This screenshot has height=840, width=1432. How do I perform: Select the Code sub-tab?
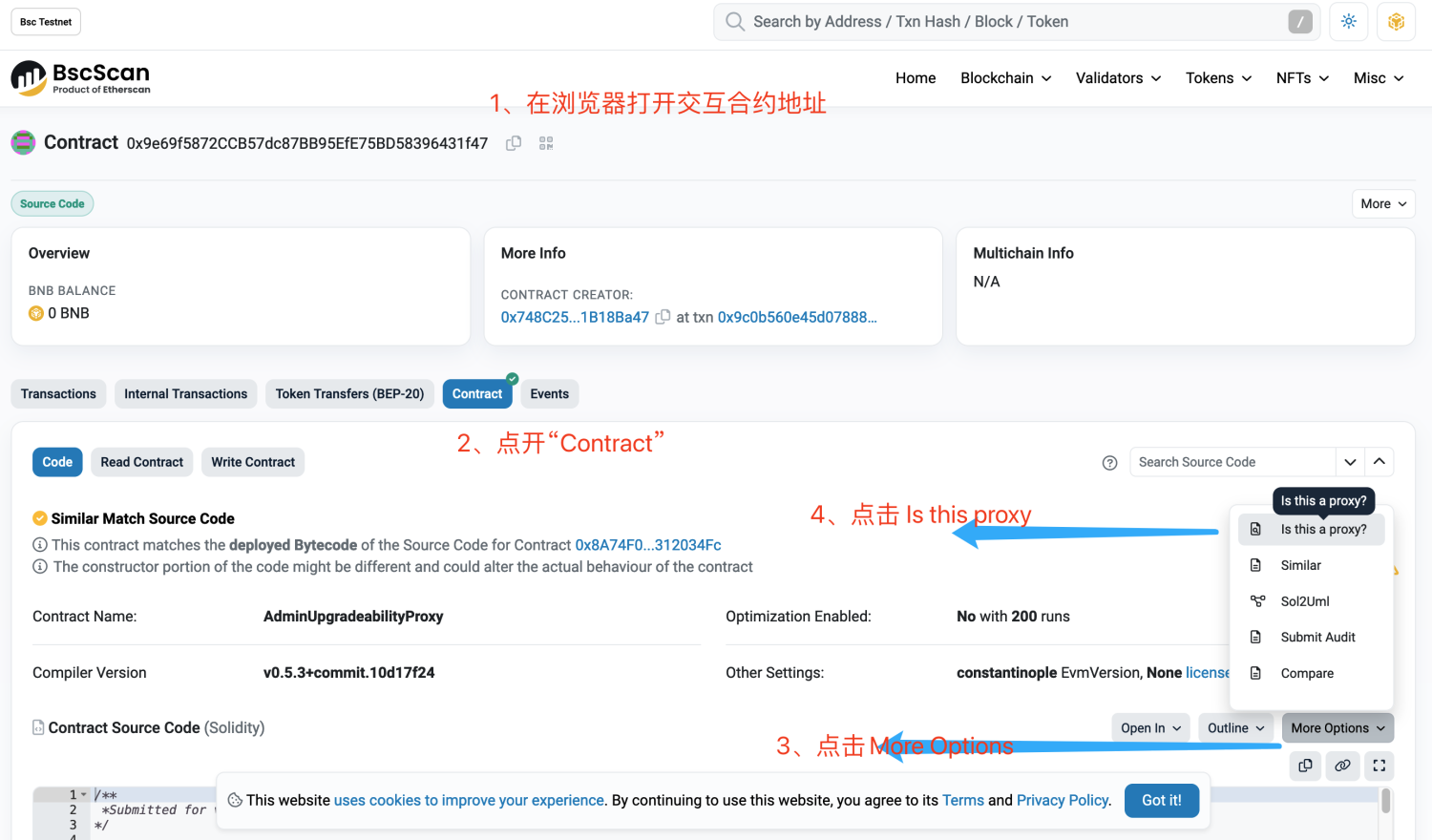57,462
